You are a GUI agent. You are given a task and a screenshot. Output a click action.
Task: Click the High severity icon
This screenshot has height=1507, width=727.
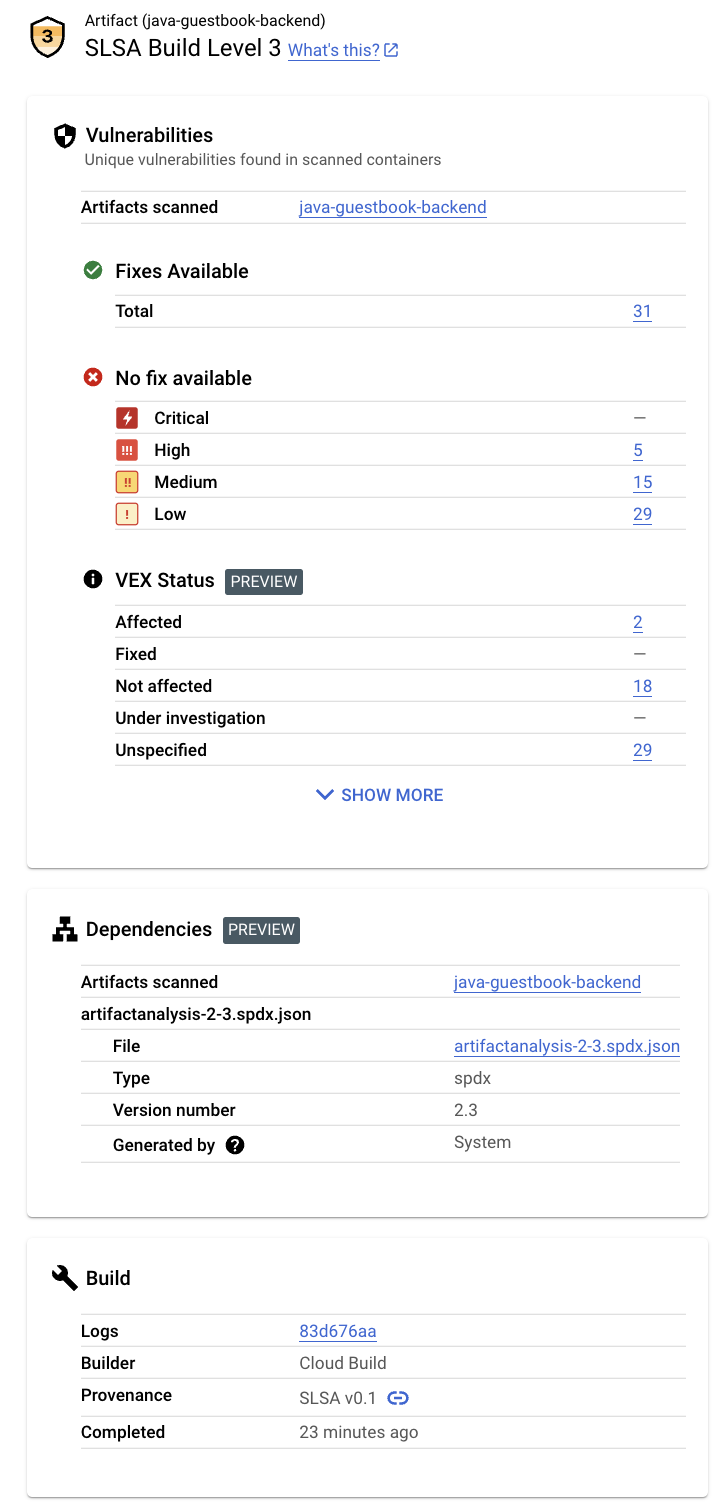(127, 450)
